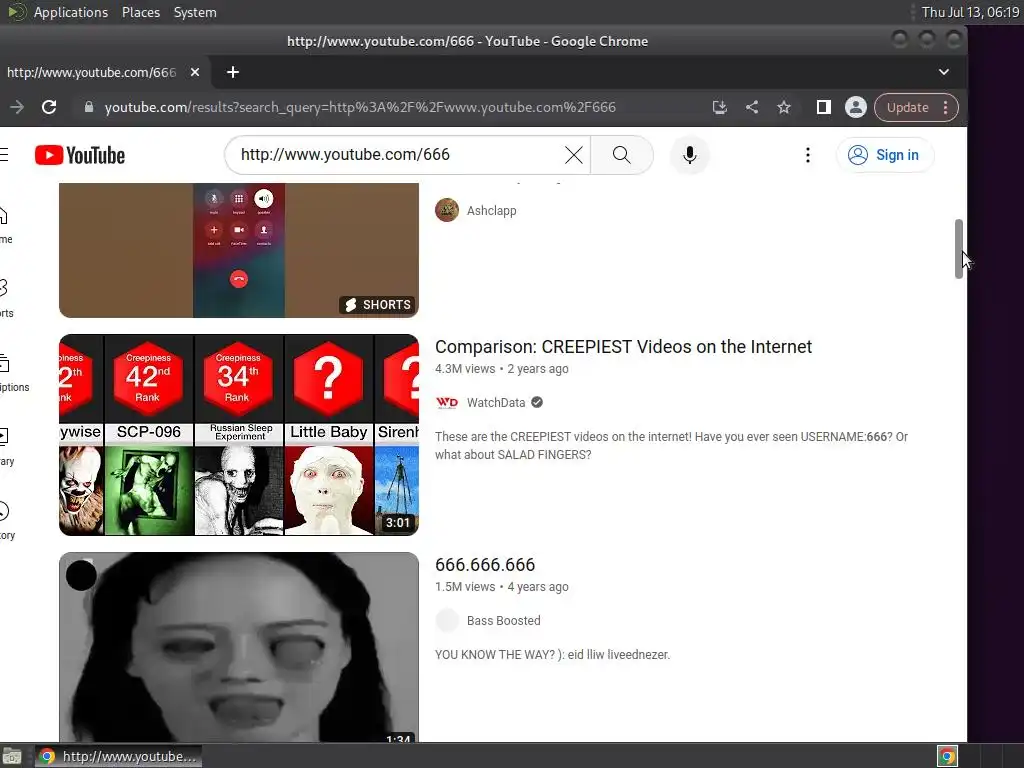Open YouTube settings three-dot menu

click(808, 155)
